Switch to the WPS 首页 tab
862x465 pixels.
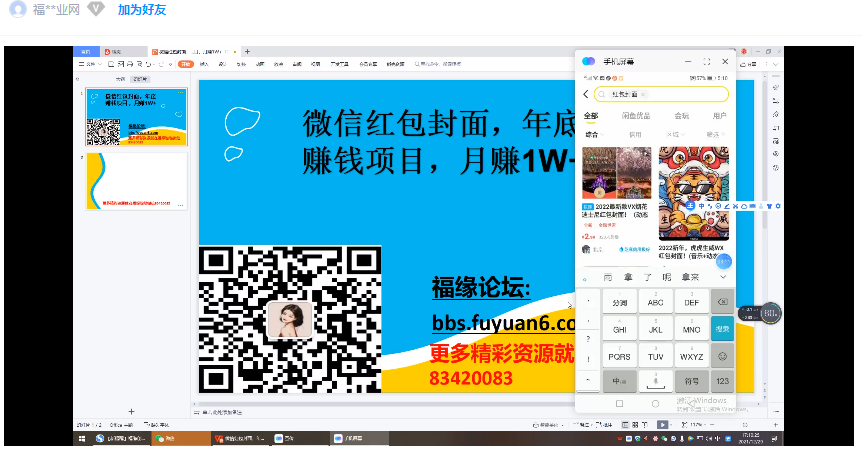[86, 52]
